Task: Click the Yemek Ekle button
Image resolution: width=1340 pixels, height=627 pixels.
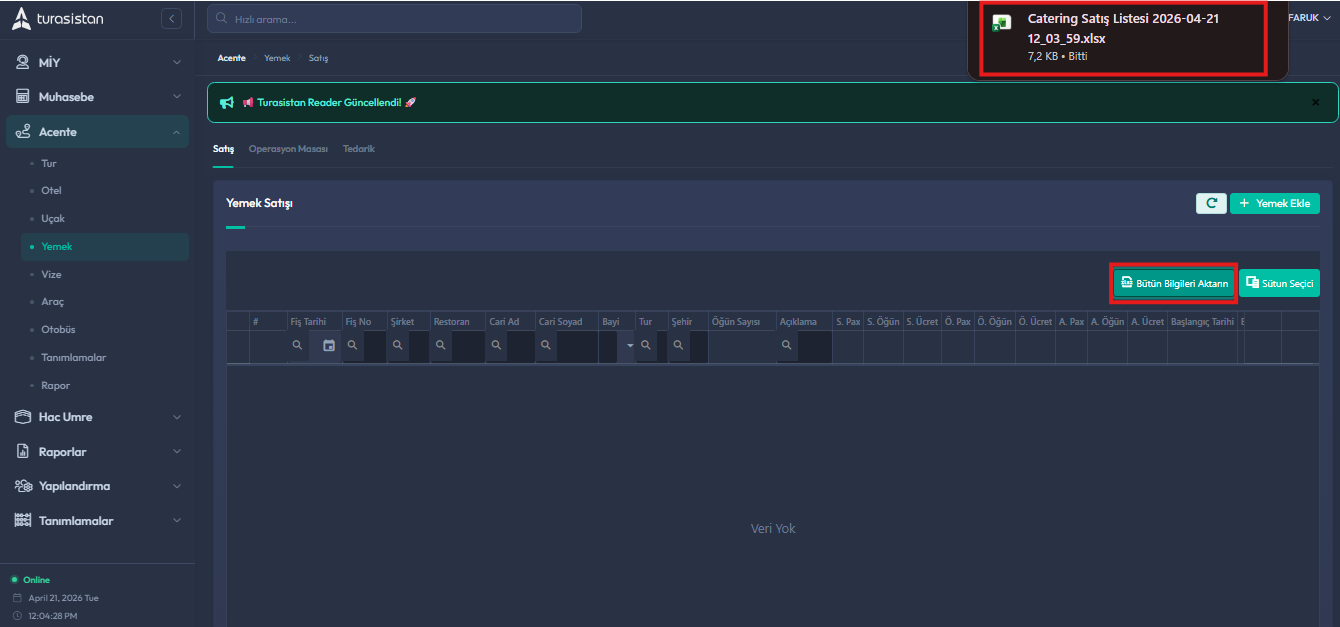Action: point(1274,203)
